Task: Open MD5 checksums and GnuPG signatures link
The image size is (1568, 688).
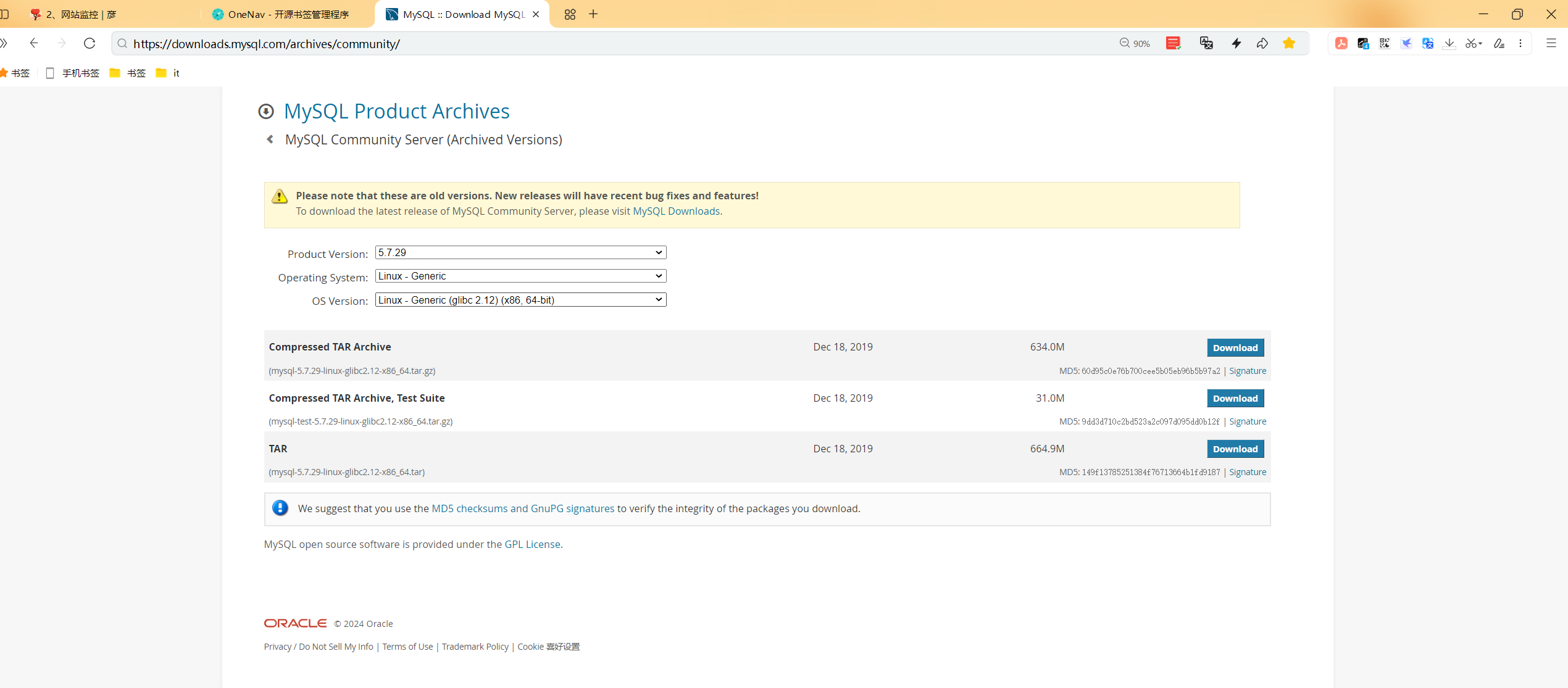Action: click(x=523, y=508)
